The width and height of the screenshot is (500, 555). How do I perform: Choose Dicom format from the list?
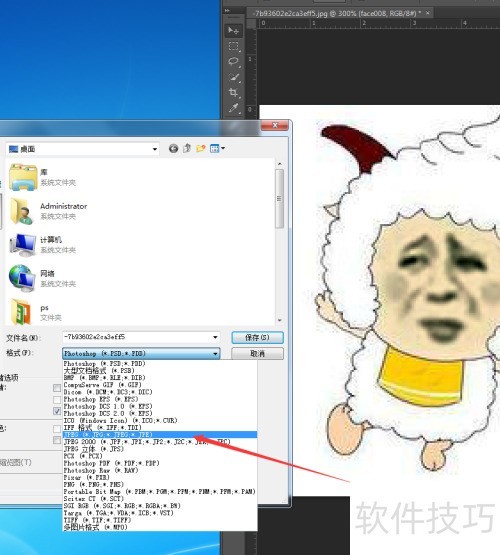click(x=160, y=392)
